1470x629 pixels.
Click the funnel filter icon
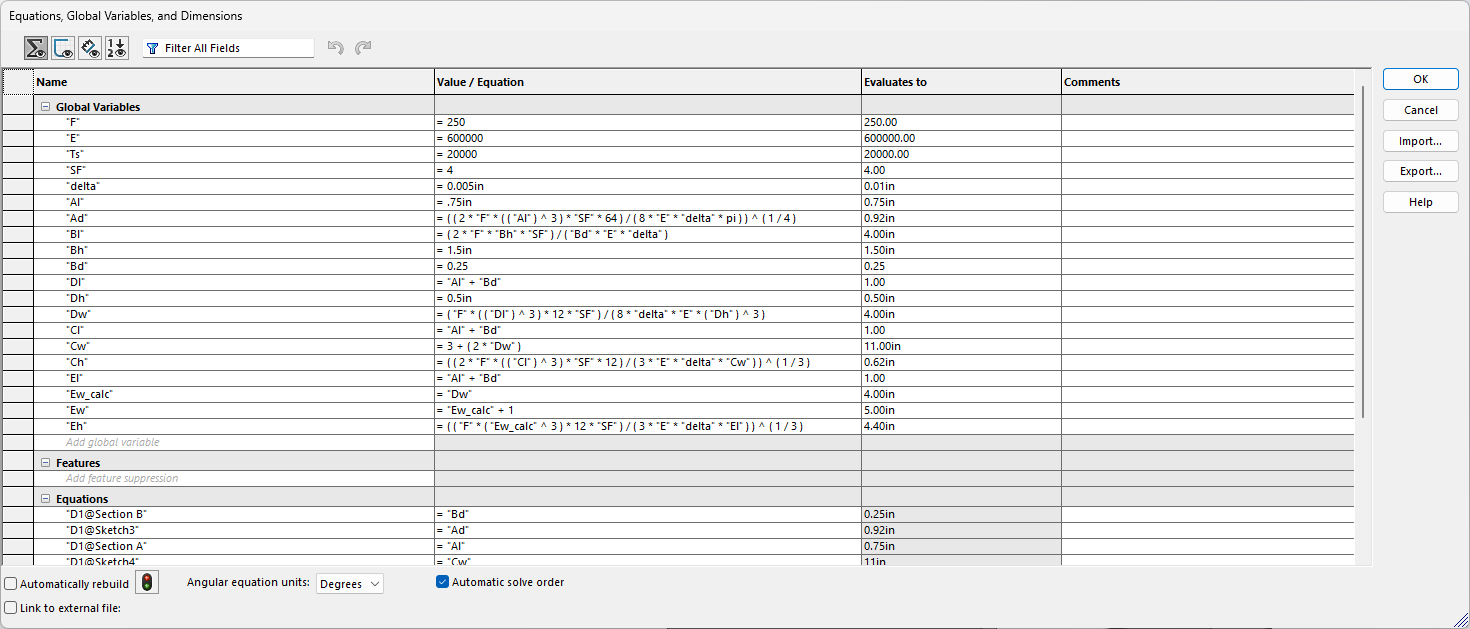pos(153,48)
